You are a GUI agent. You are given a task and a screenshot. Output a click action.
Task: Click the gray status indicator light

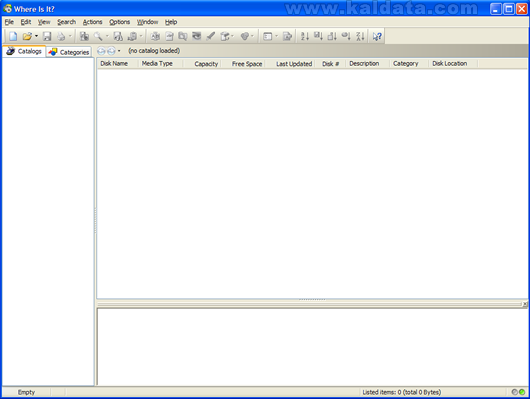[515, 392]
